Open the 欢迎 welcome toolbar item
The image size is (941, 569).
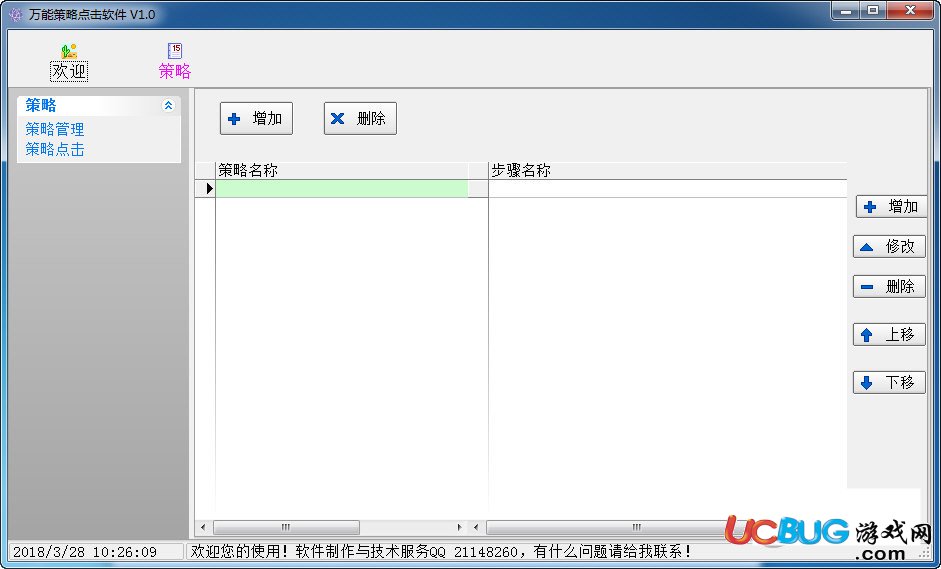(x=69, y=62)
